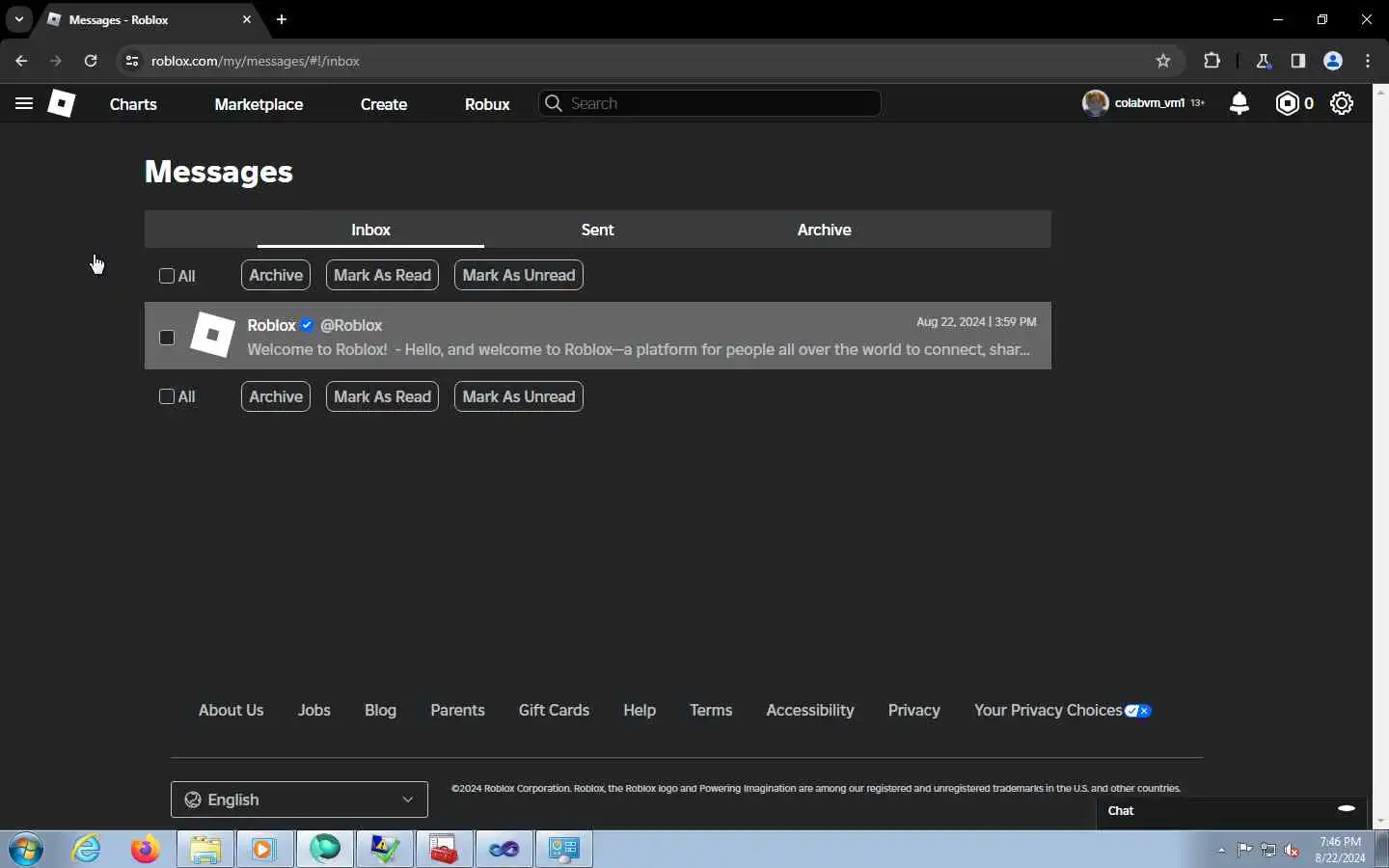Image resolution: width=1389 pixels, height=868 pixels.
Task: Open the Terms footer link
Action: click(711, 710)
